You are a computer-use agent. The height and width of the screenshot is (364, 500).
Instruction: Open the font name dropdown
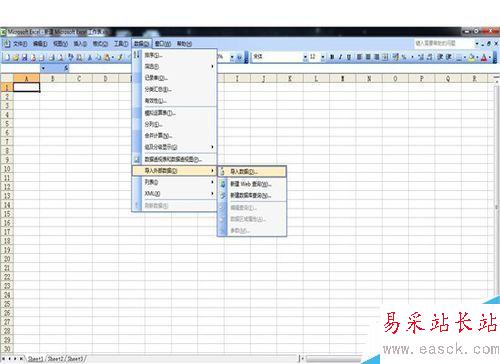305,57
